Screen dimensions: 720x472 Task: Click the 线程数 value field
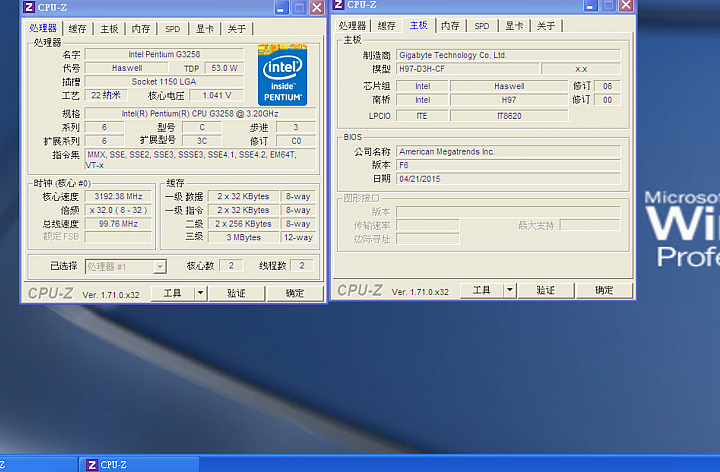302,265
